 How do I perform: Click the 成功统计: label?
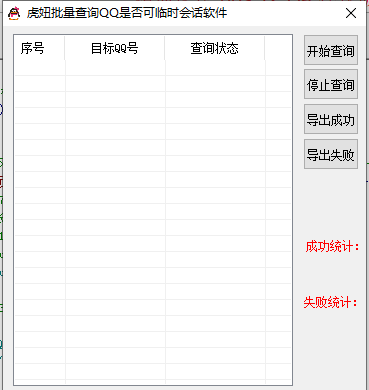pos(332,247)
